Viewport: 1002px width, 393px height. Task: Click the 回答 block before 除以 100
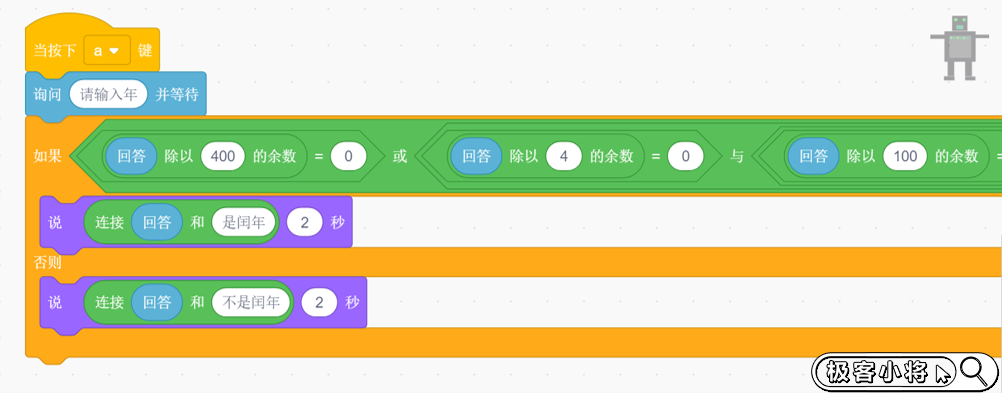[x=813, y=156]
